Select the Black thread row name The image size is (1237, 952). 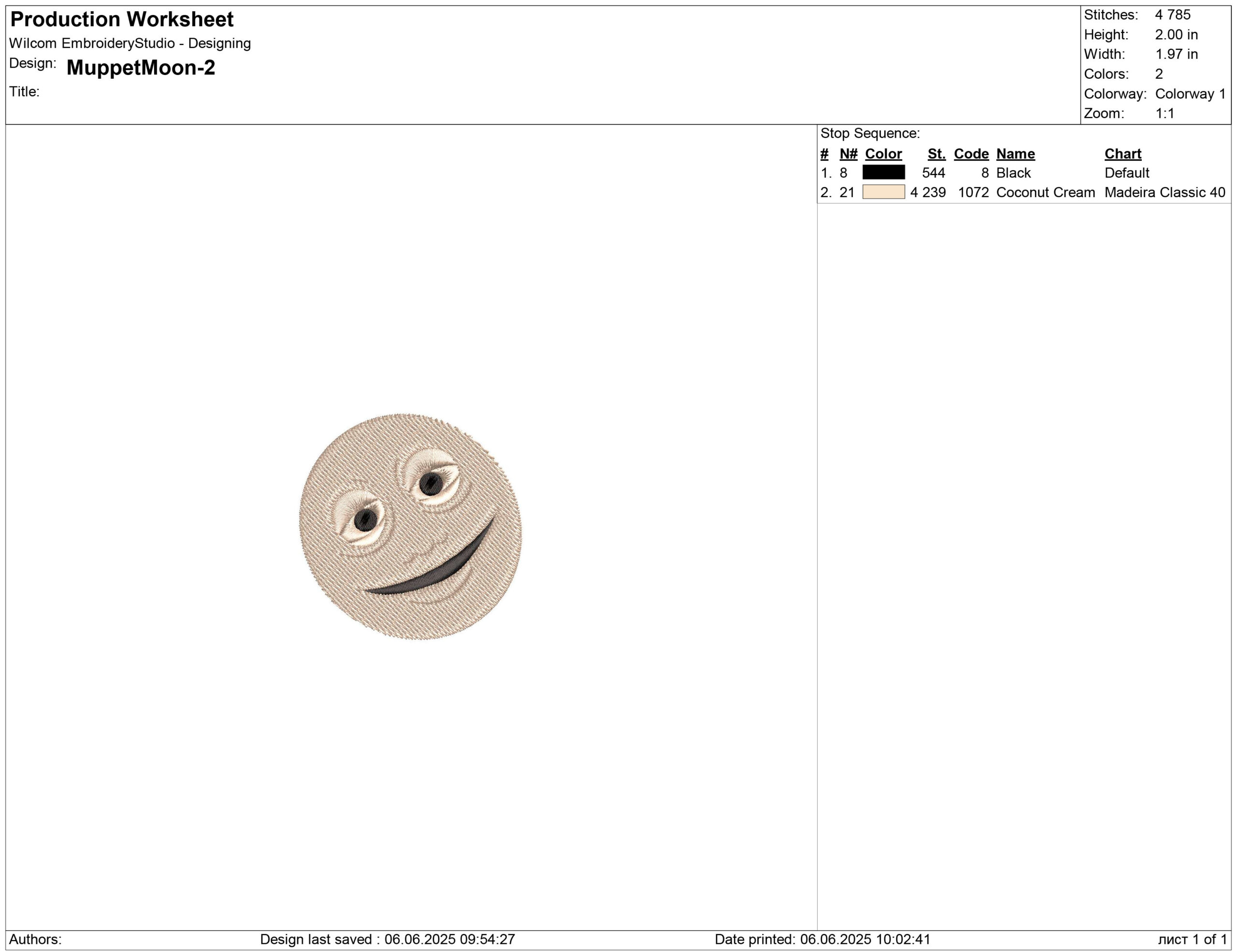[x=1013, y=173]
